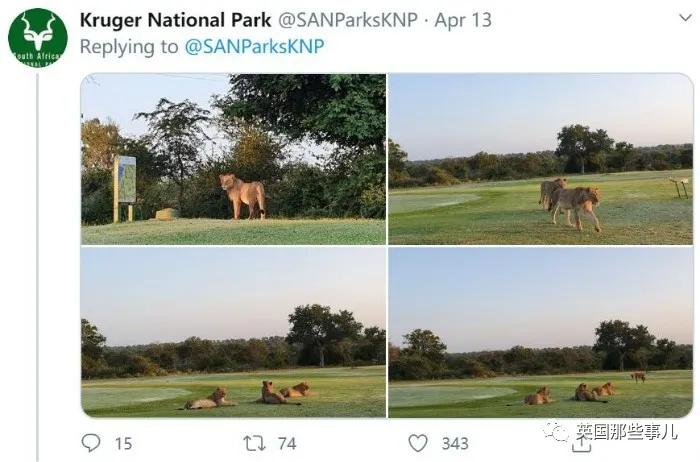Expand the tweet options chevron menu

[x=685, y=18]
